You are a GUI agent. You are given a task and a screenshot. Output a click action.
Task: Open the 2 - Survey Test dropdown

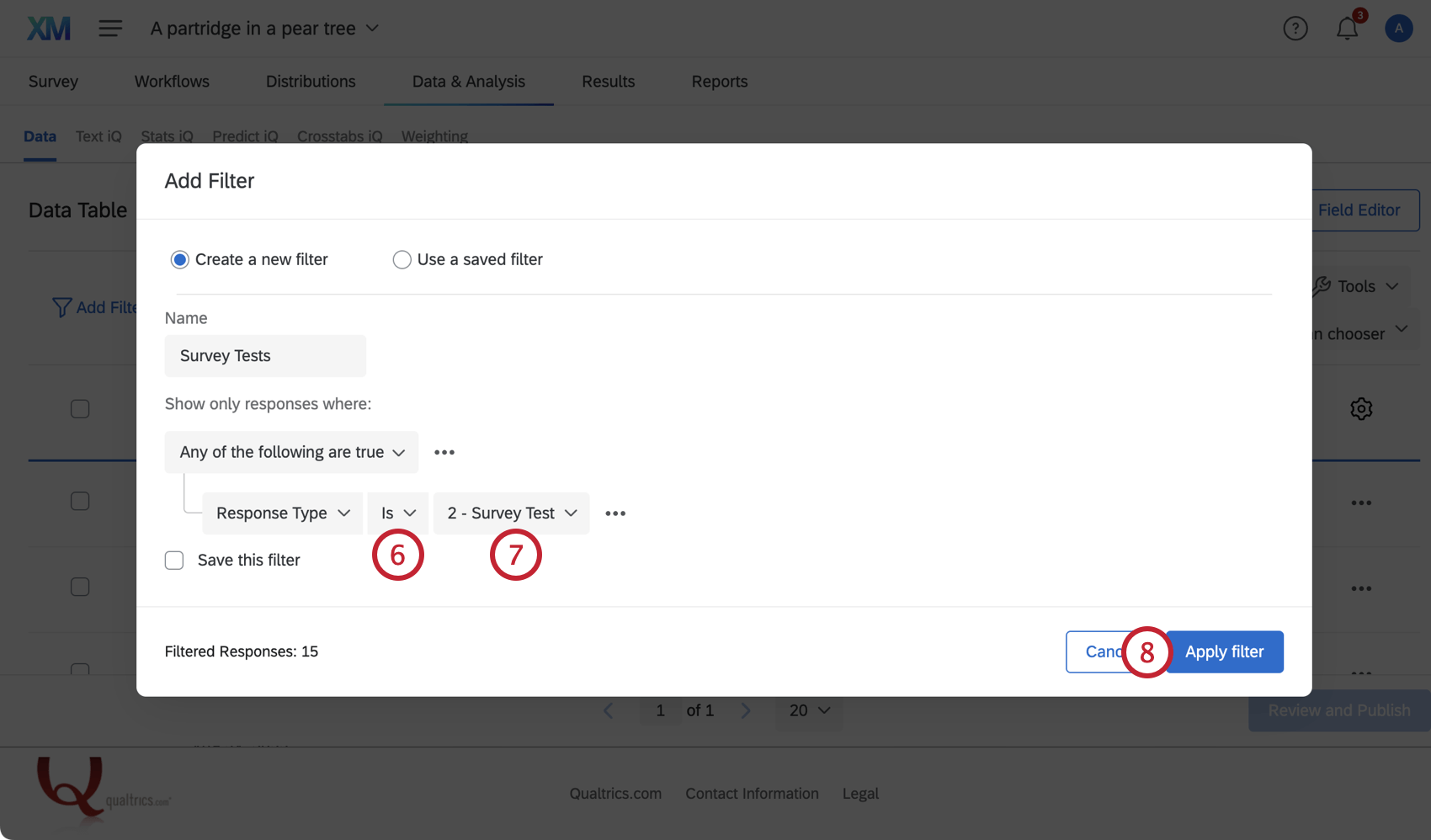511,513
